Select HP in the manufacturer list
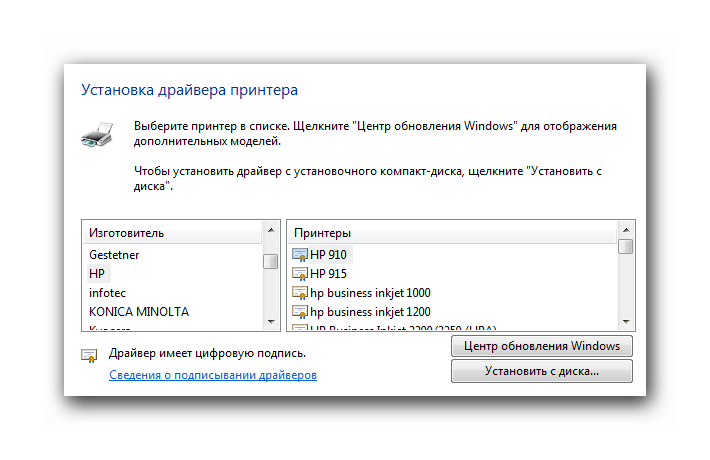The image size is (710, 460). click(97, 274)
